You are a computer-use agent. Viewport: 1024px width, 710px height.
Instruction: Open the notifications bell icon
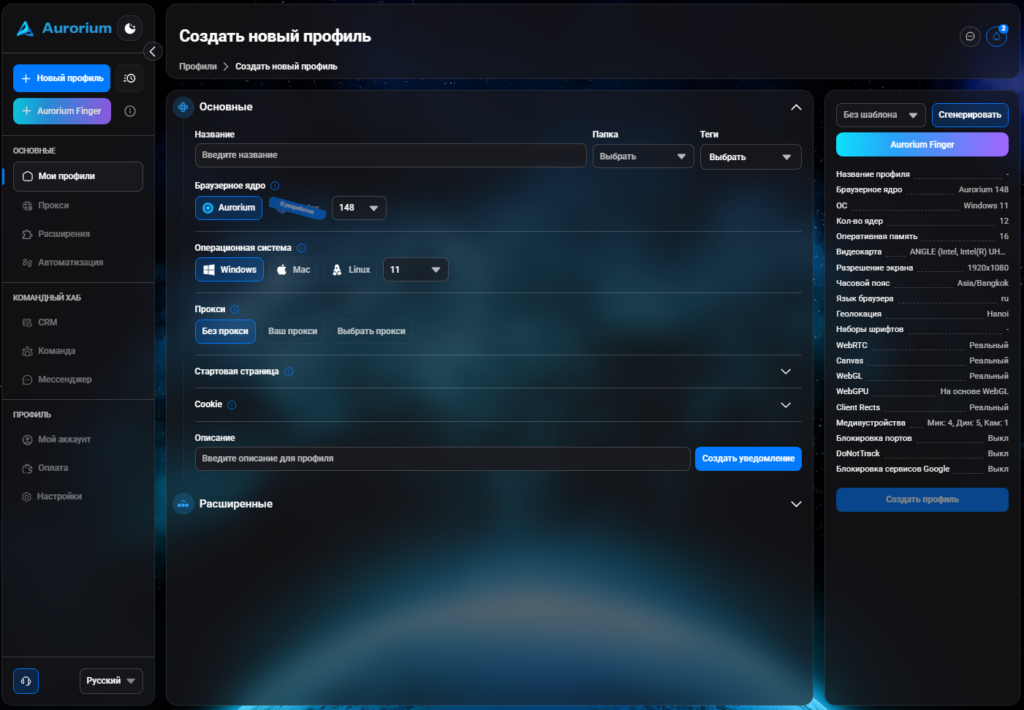tap(996, 37)
